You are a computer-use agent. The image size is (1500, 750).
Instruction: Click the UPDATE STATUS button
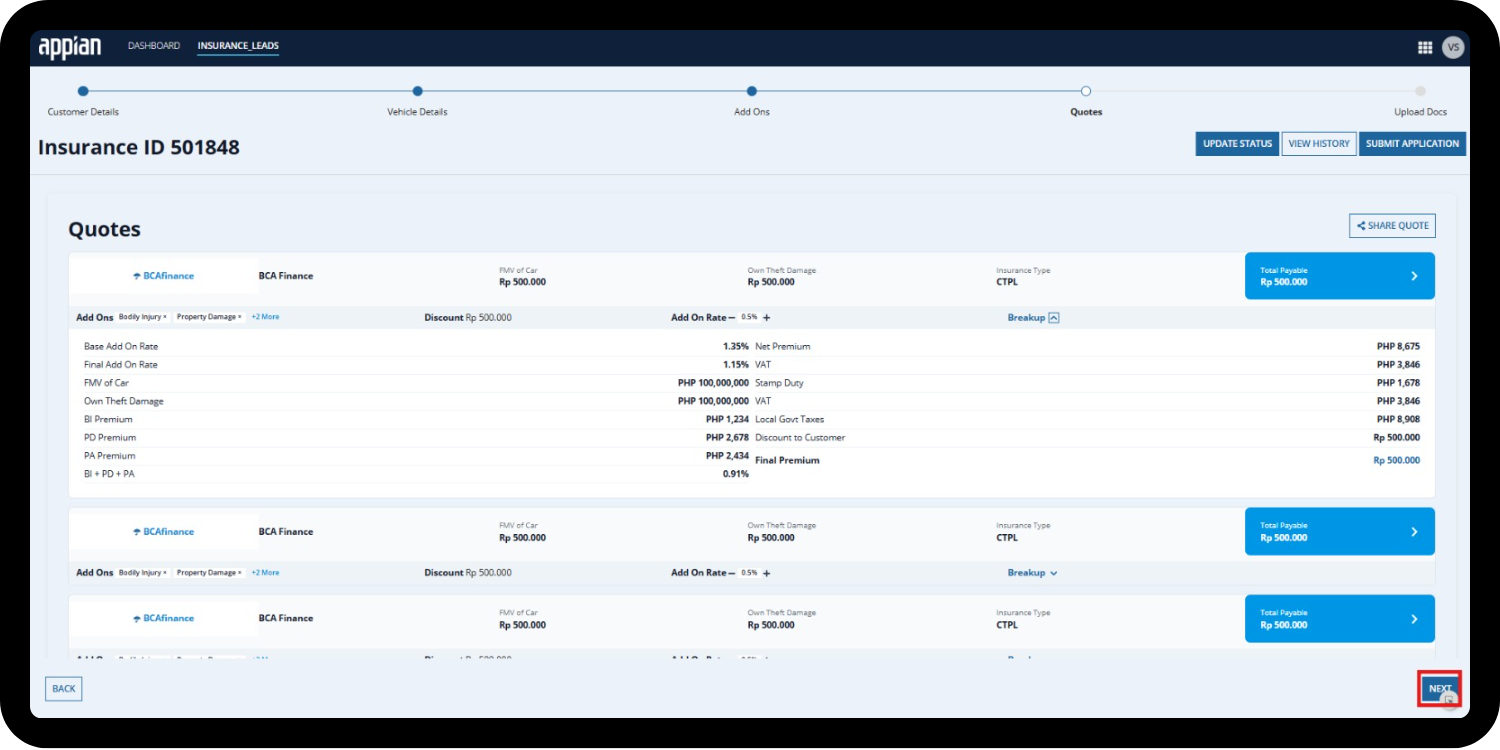pyautogui.click(x=1237, y=144)
